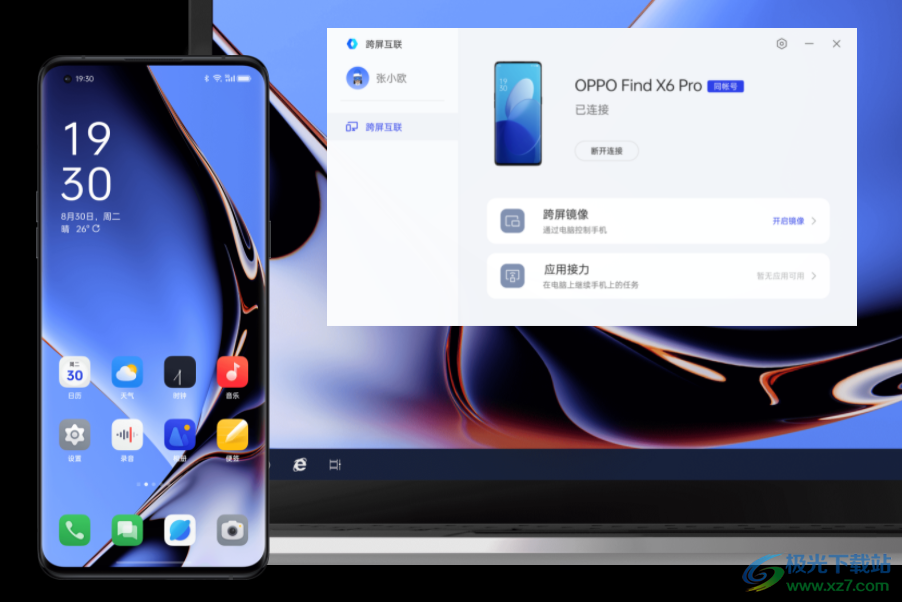Click the 应用接力 app relay icon
Screen dimensions: 902x602
(x=513, y=275)
